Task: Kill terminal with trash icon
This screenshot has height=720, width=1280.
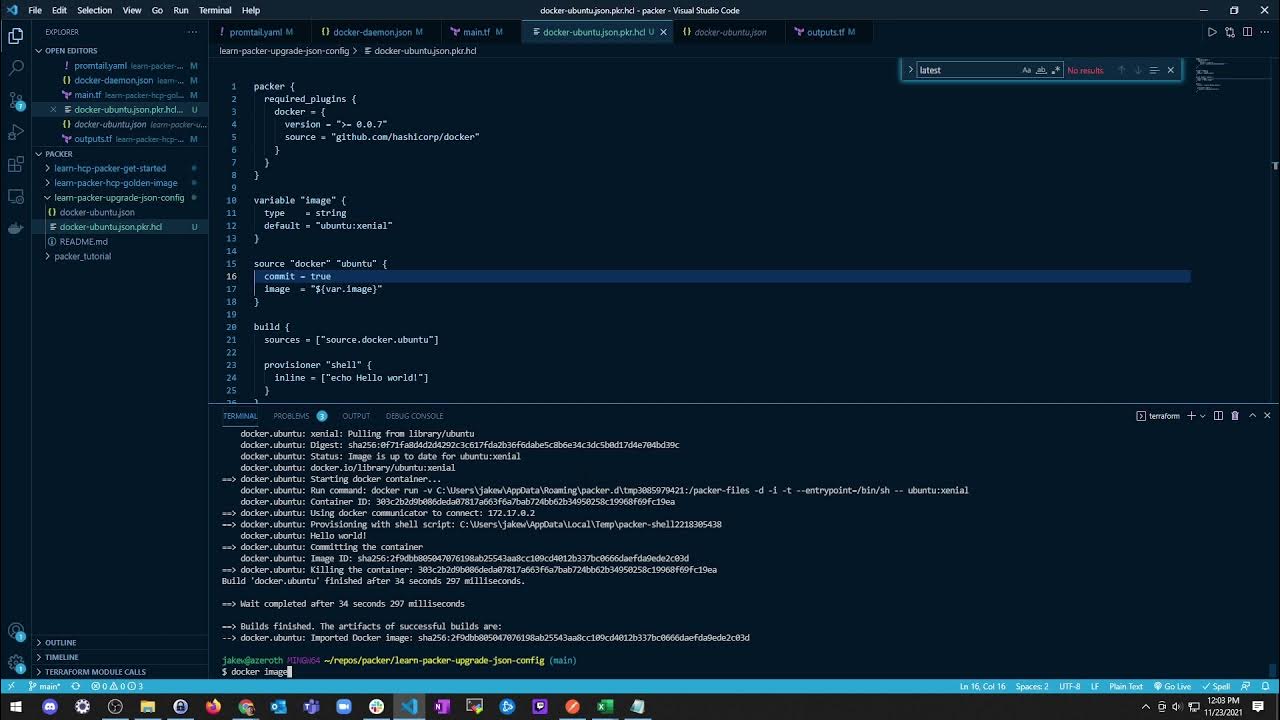Action: [x=1235, y=416]
